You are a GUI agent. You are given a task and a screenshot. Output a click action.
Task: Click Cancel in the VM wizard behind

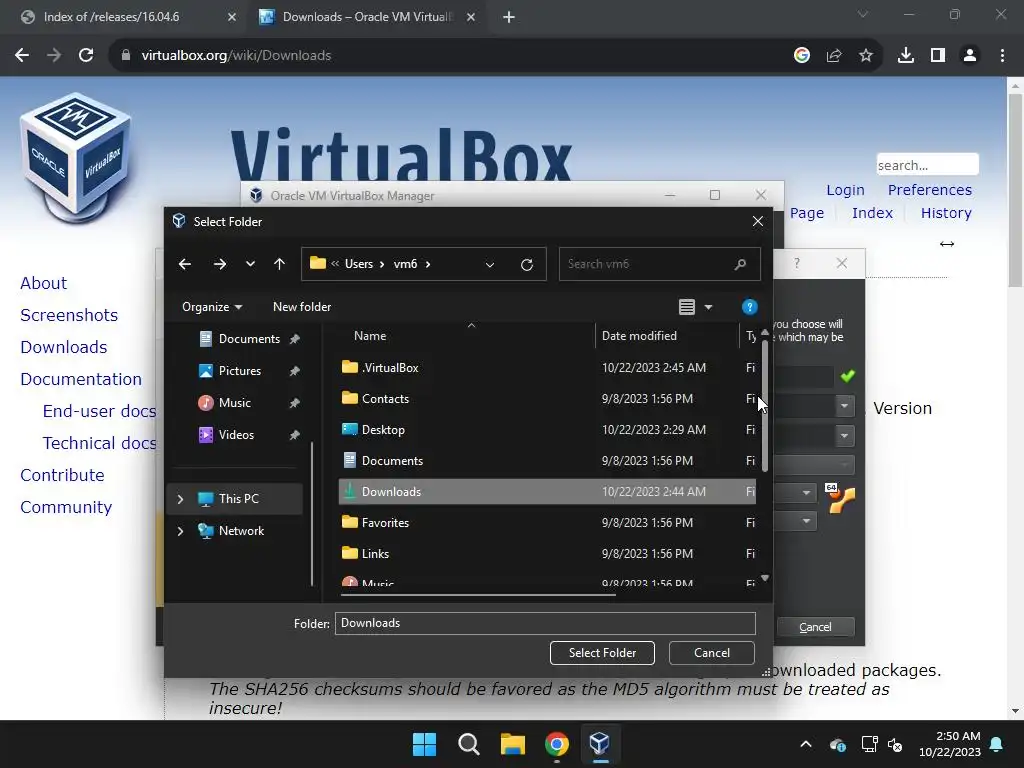815,627
